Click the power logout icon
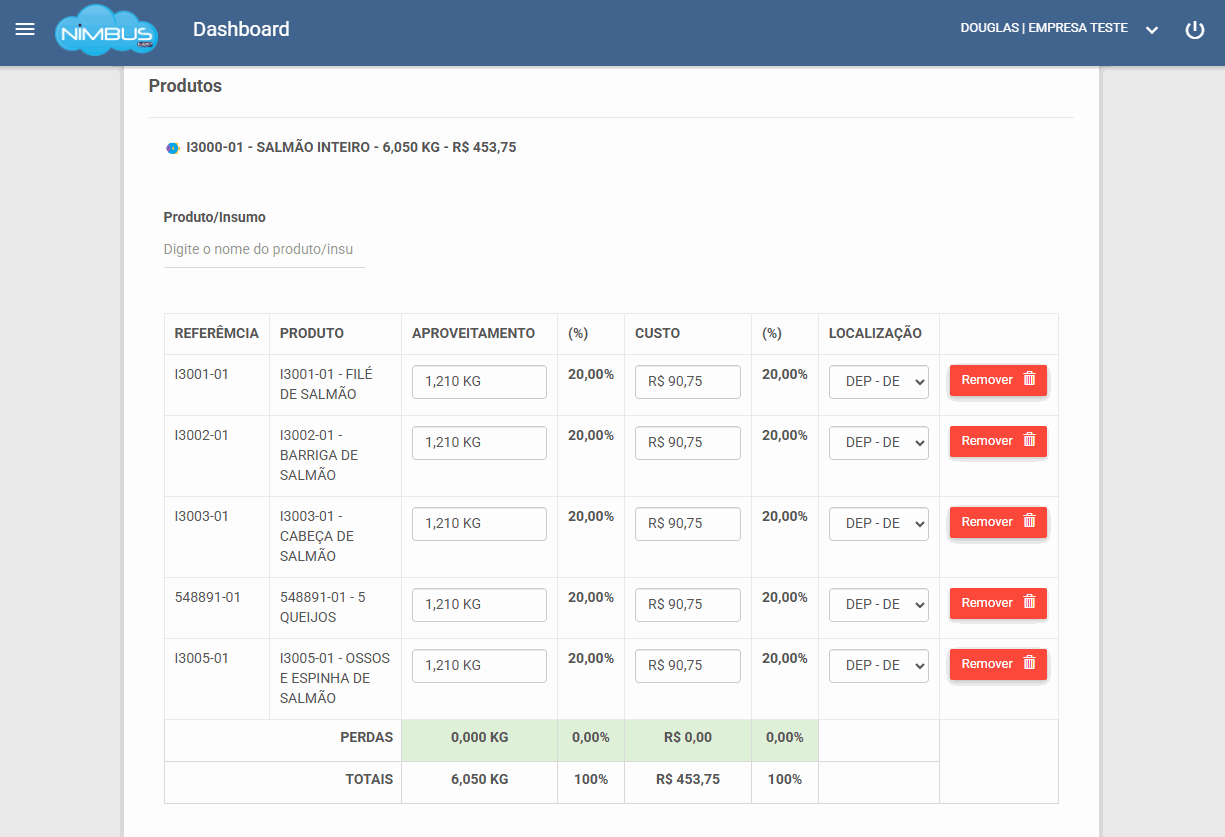This screenshot has height=837, width=1225. pos(1195,30)
